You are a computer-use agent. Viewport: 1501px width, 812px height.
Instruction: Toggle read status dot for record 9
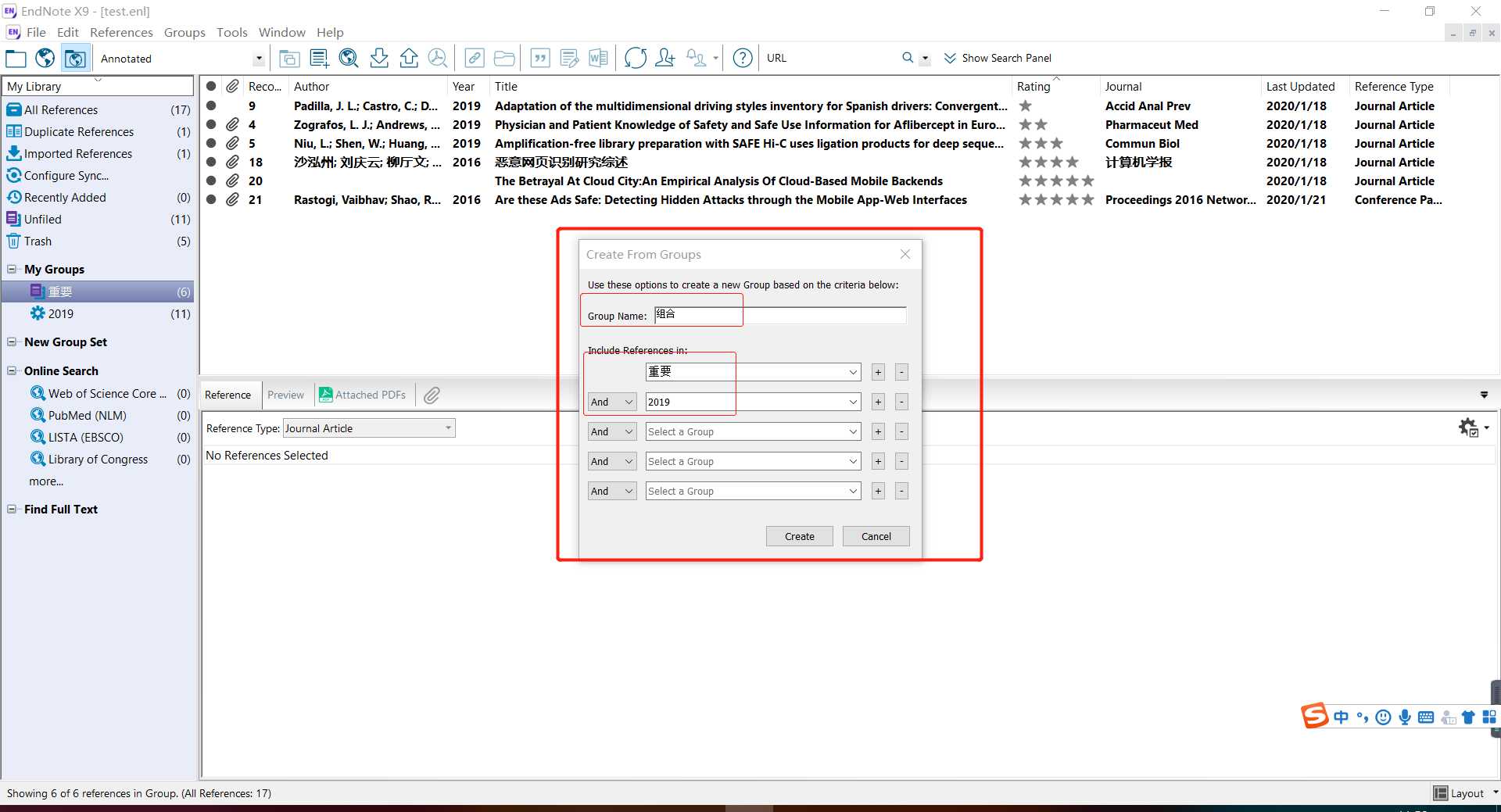211,106
